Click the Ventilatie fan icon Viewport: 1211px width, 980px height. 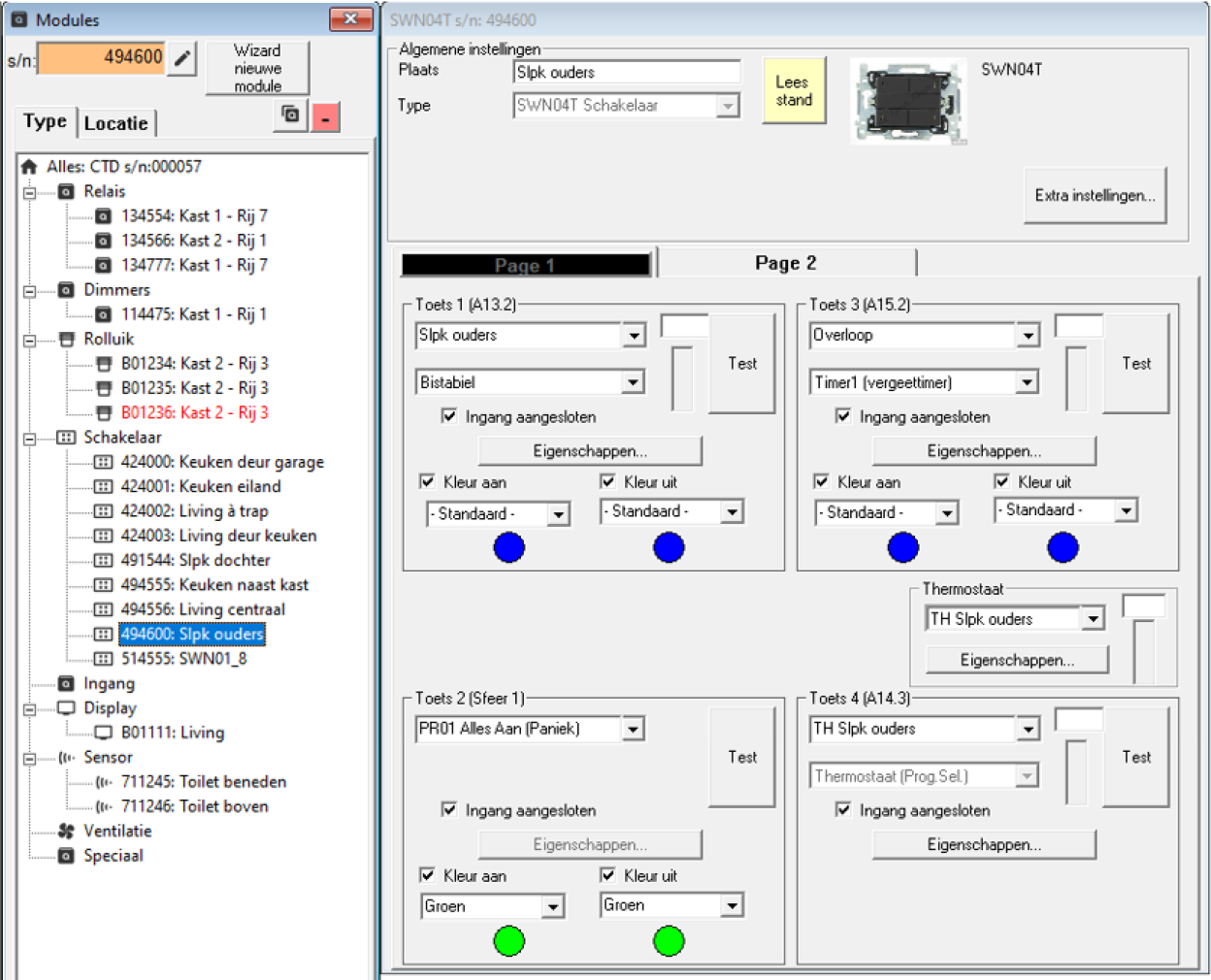(66, 831)
